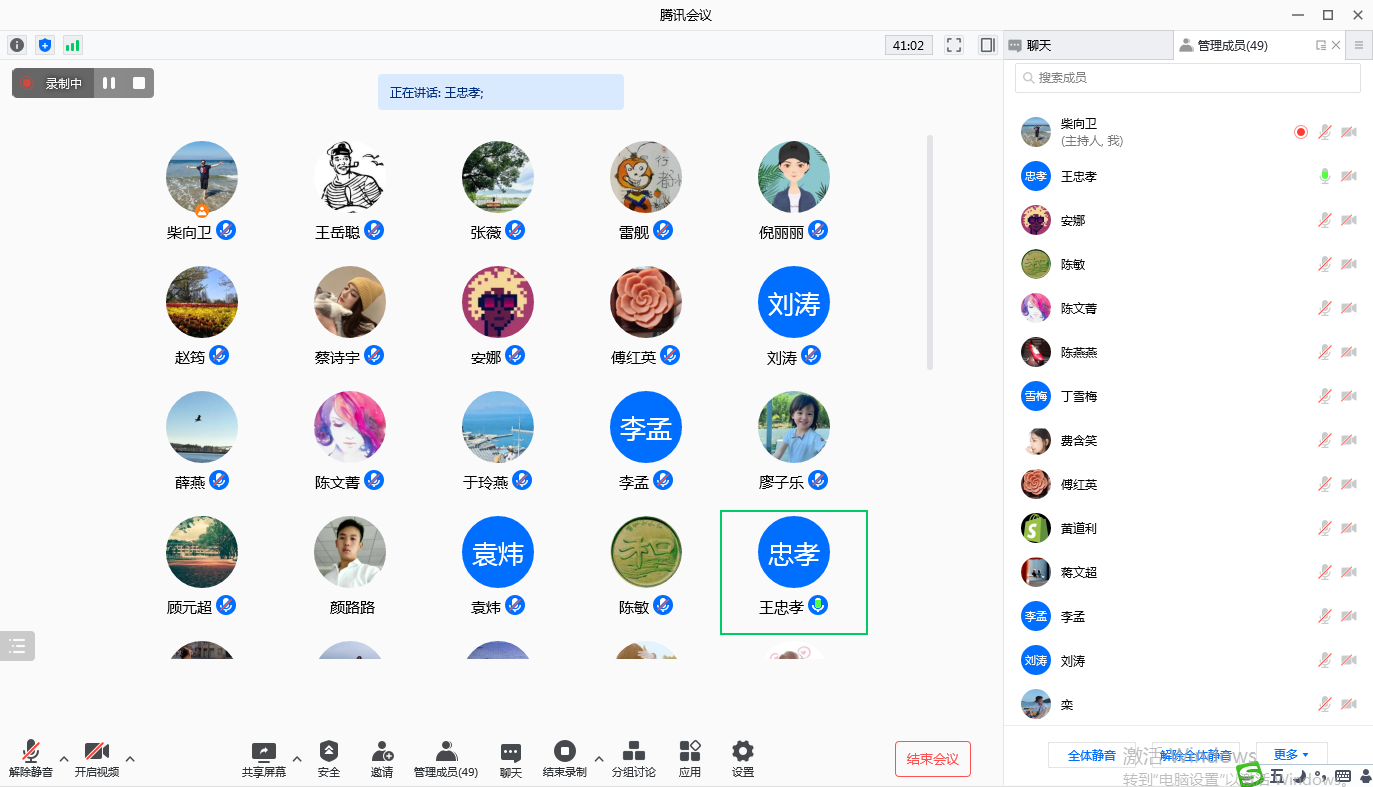Click the 全体静音 button
This screenshot has width=1373, height=787.
tap(1092, 755)
